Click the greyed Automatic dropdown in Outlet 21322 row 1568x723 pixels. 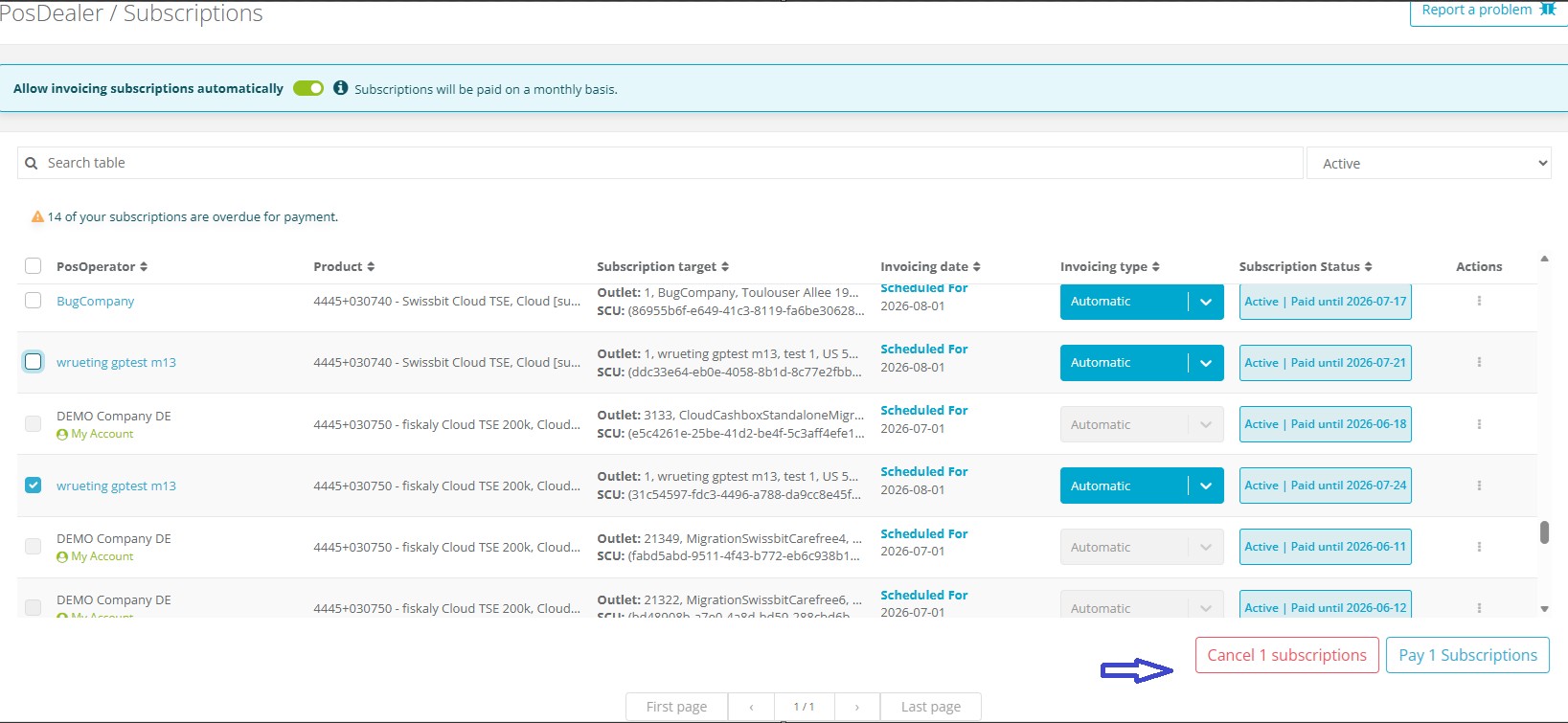coord(1142,606)
